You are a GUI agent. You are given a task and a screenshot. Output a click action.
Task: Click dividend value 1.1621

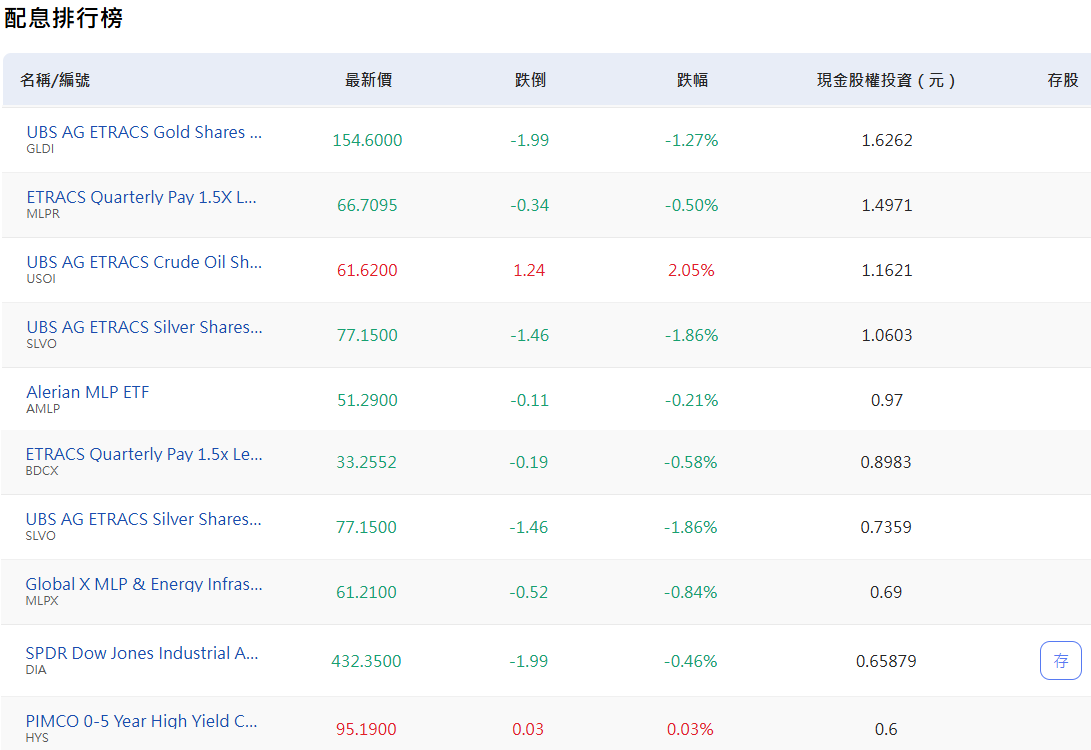pyautogui.click(x=887, y=271)
